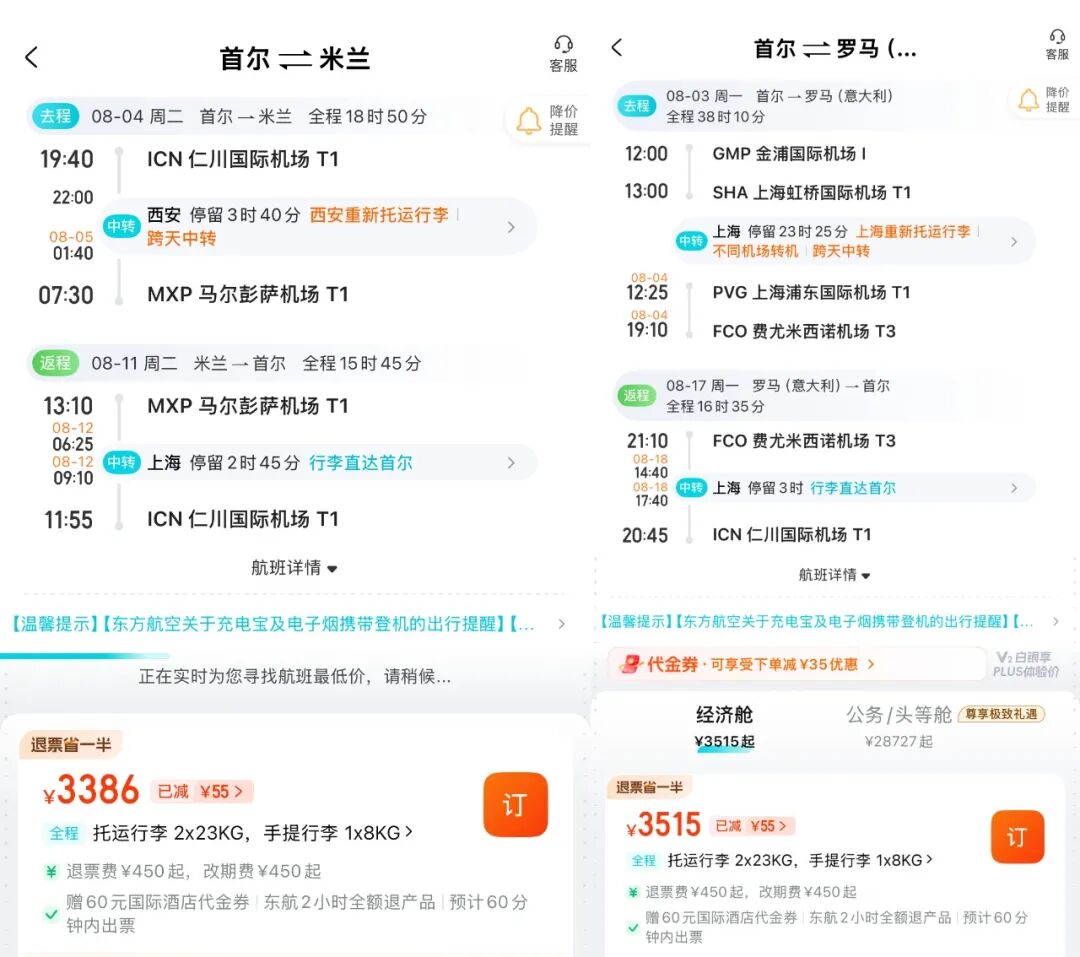Open the 已减 ¥55 discount on ¥3386 fare
1080x957 pixels.
pyautogui.click(x=202, y=792)
